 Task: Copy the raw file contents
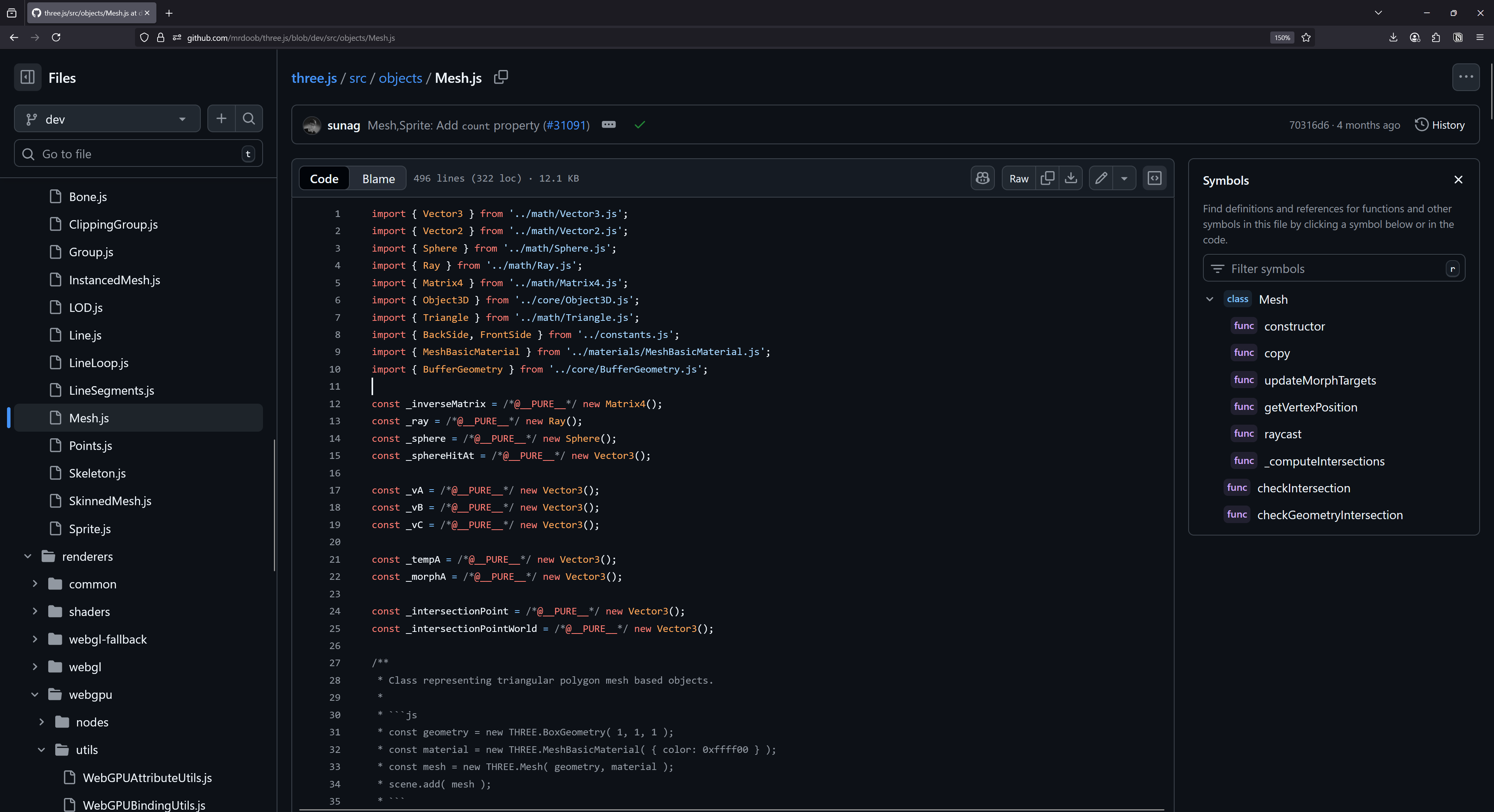coord(1047,178)
